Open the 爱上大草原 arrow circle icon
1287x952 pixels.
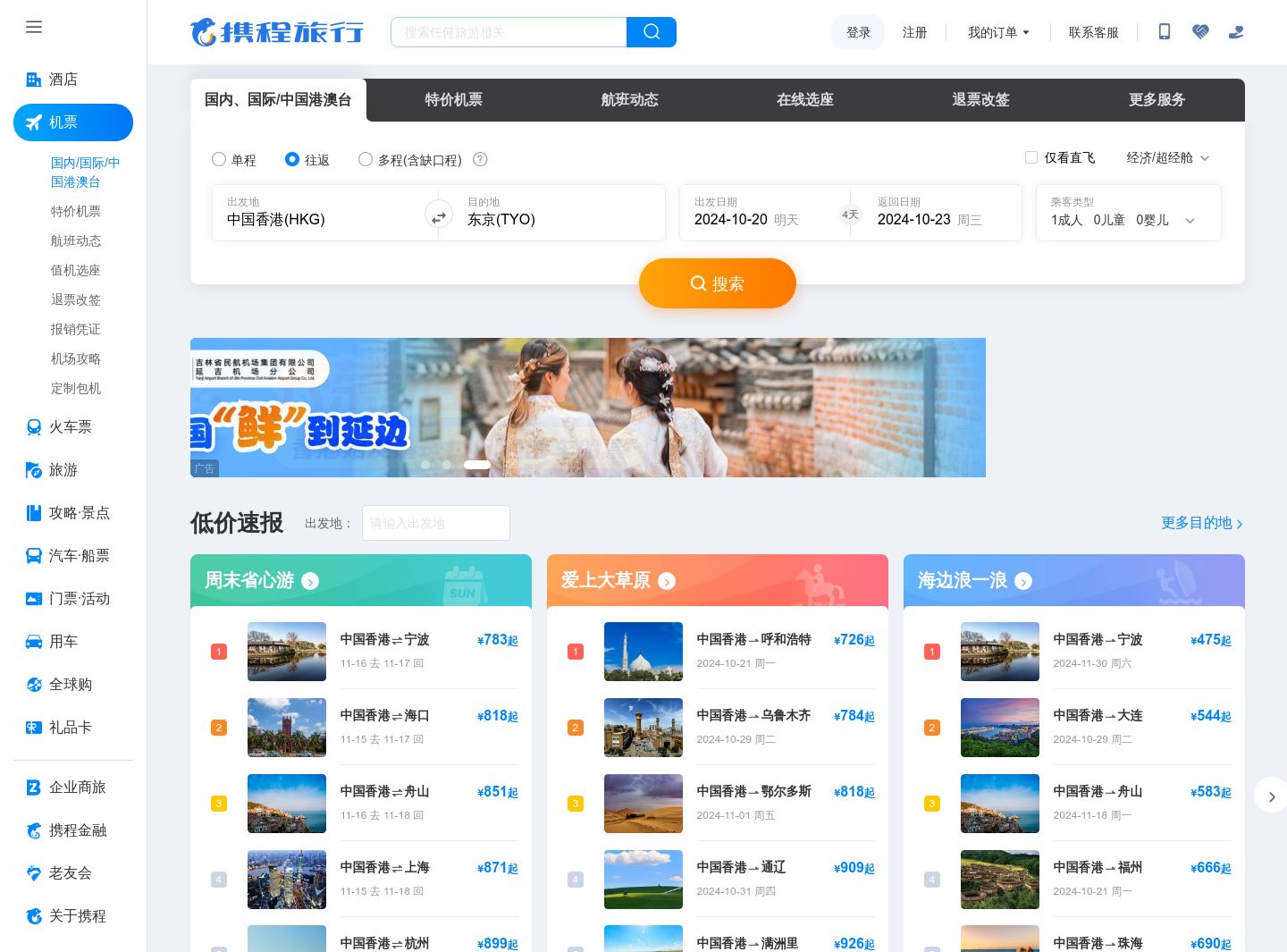coord(667,581)
